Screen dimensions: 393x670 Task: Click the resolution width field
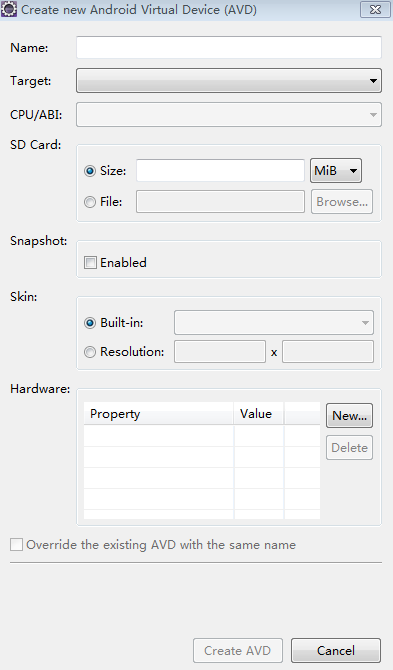click(220, 352)
